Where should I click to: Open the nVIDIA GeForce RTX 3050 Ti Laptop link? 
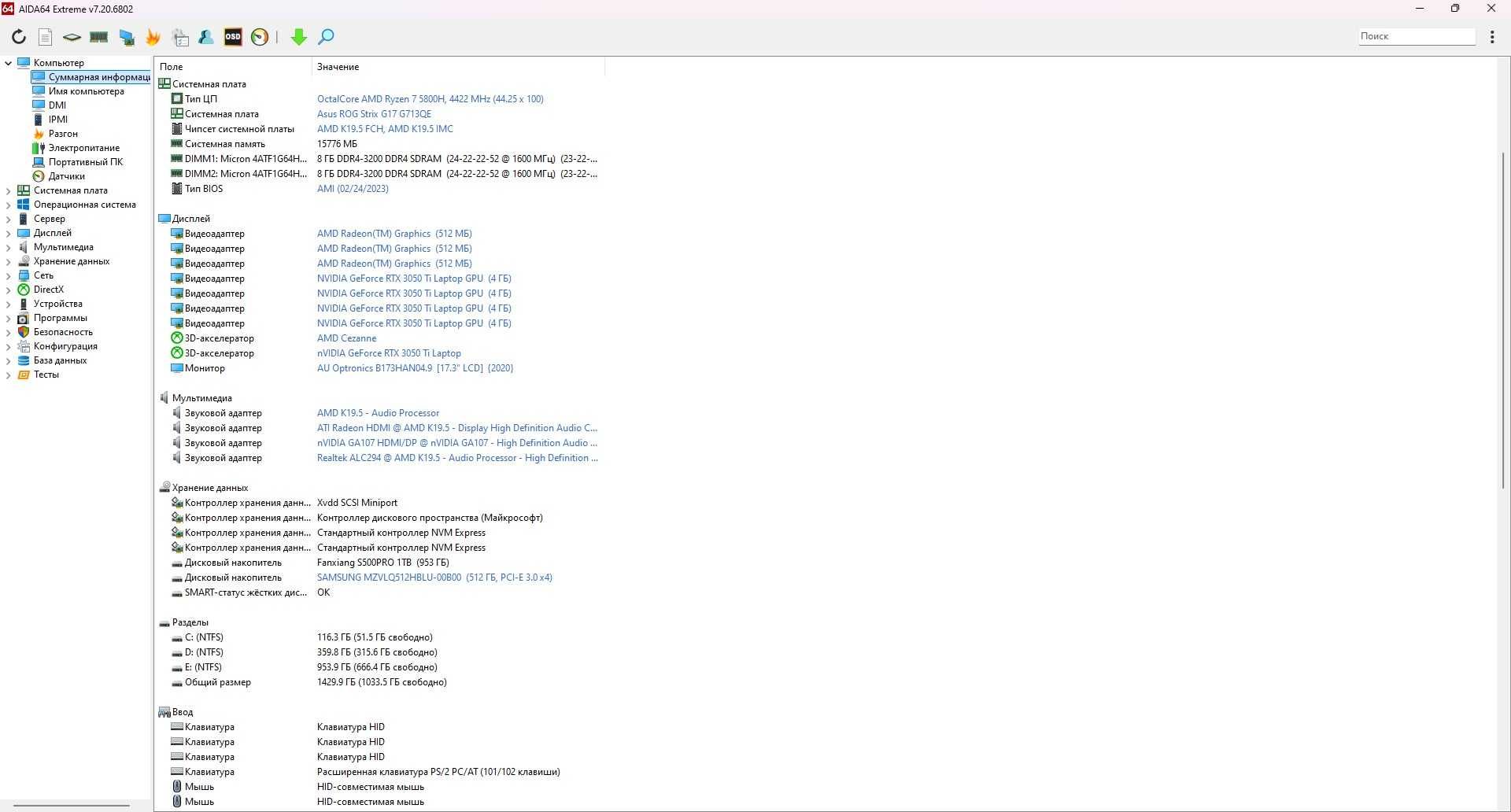coord(389,353)
